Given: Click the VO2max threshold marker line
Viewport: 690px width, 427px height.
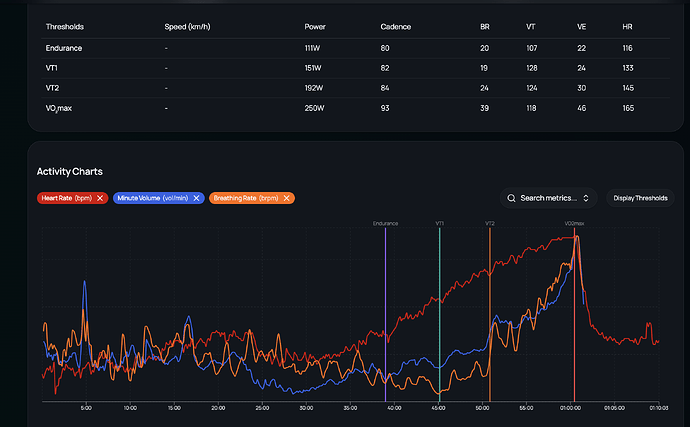Looking at the screenshot, I should tap(574, 314).
